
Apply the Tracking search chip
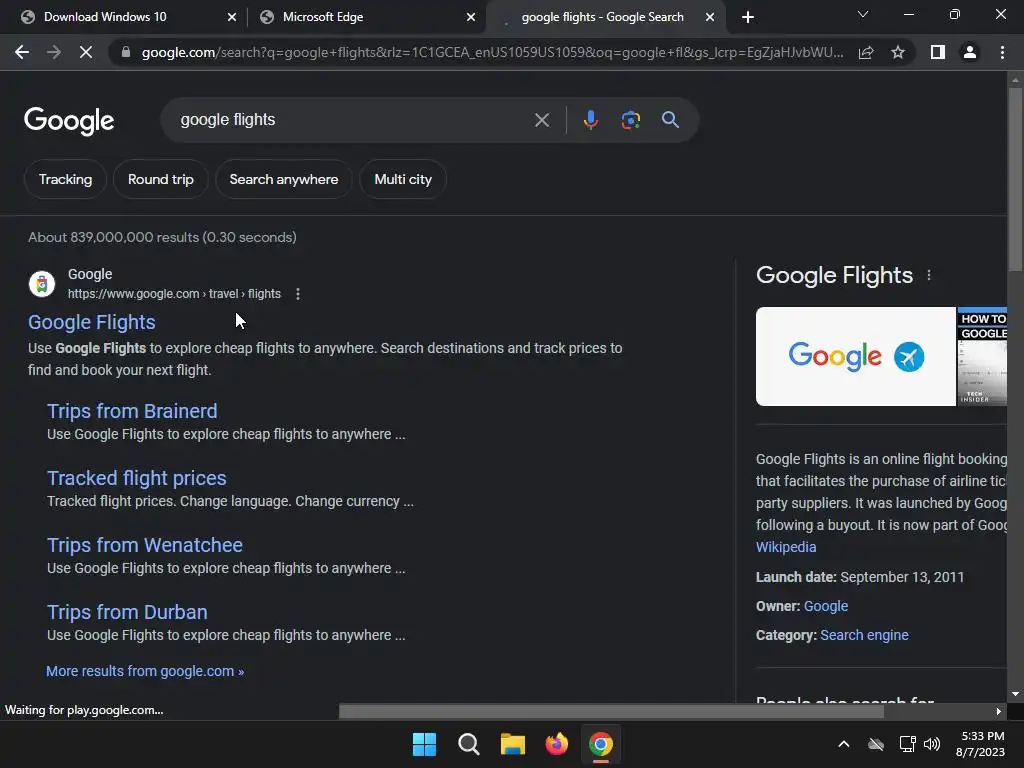pos(65,179)
